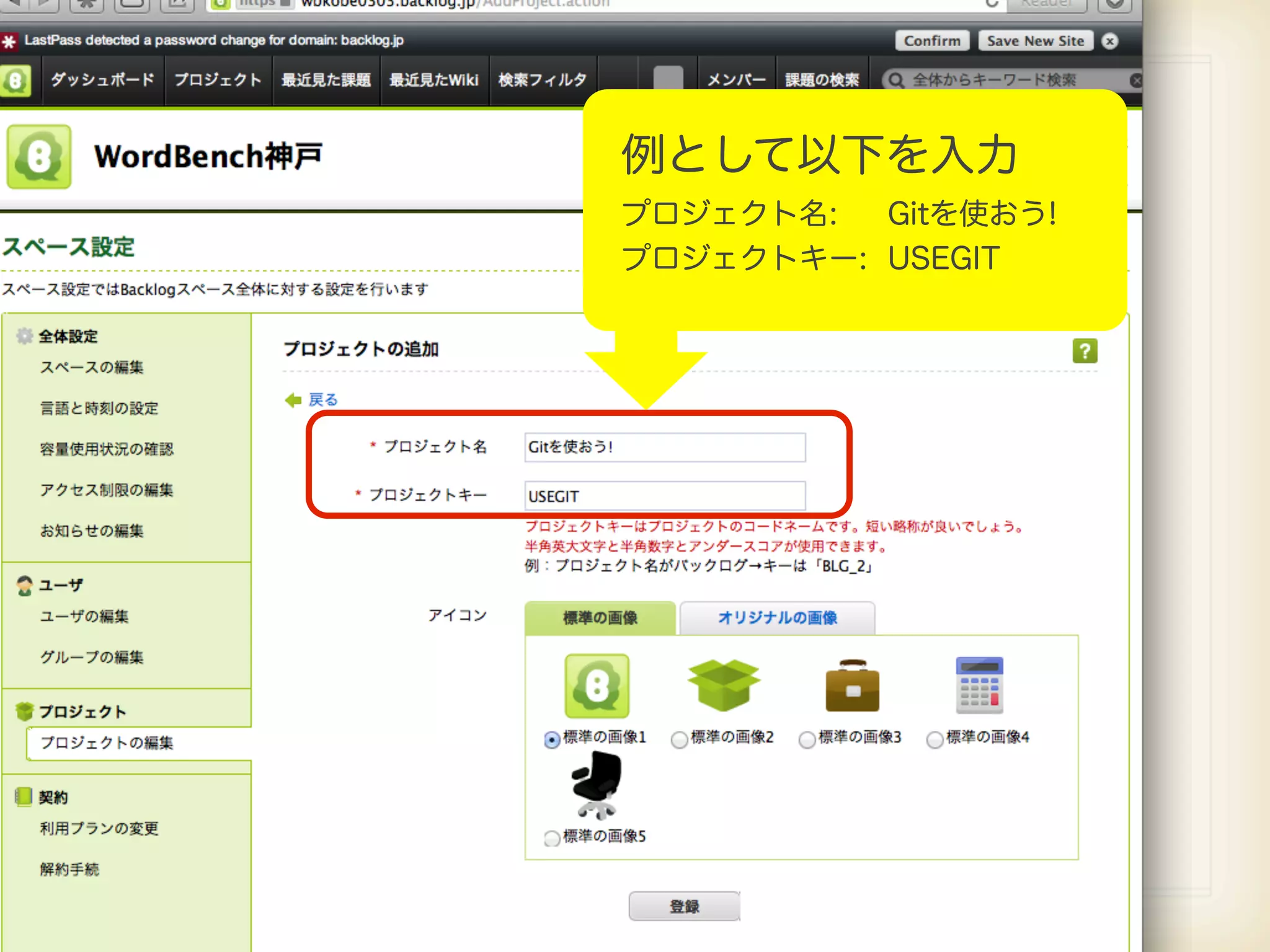
Task: Open ユーザの編集 in sidebar
Action: point(84,617)
